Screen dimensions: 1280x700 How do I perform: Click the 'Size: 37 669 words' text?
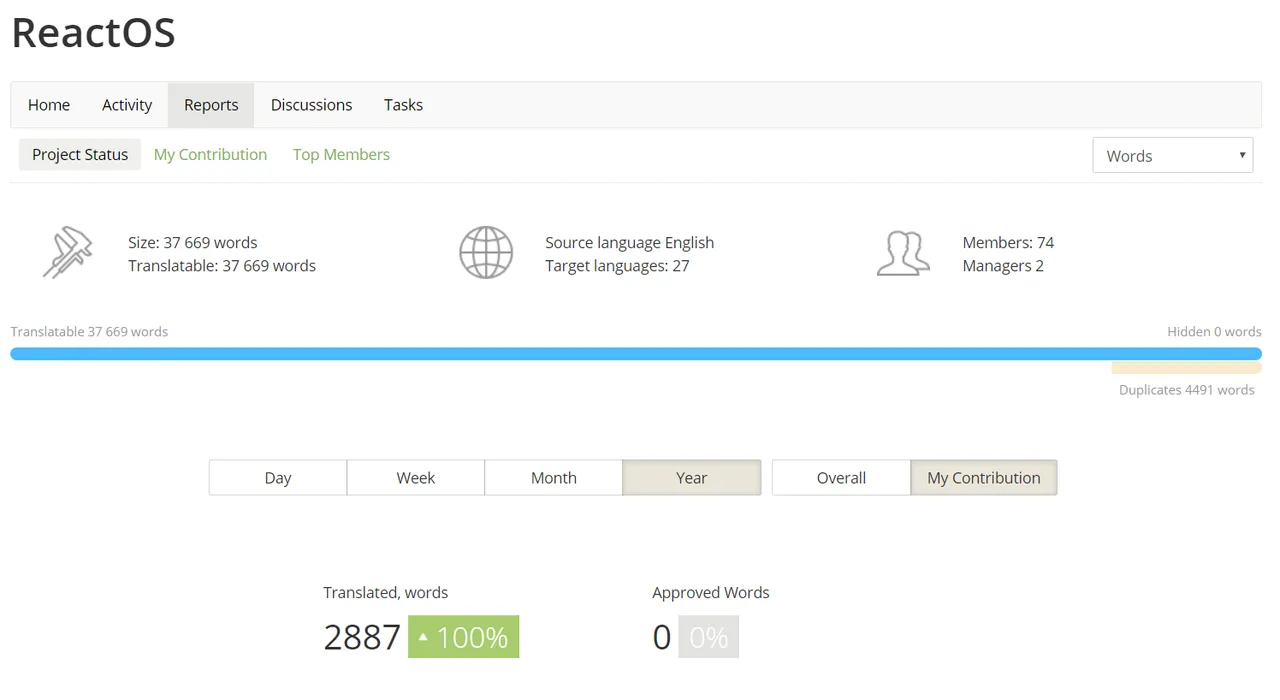(x=193, y=243)
